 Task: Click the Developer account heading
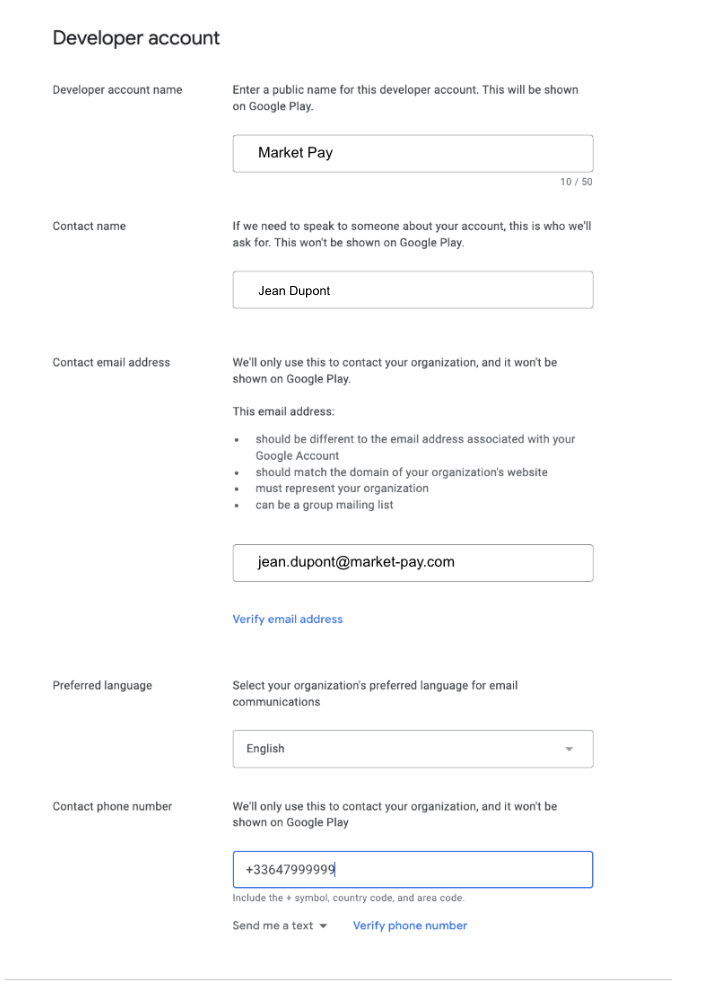click(136, 38)
